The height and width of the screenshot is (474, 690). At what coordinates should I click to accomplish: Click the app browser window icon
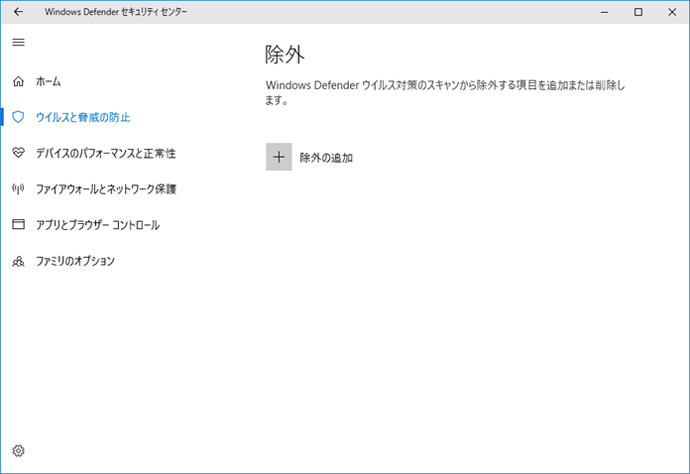(18, 224)
